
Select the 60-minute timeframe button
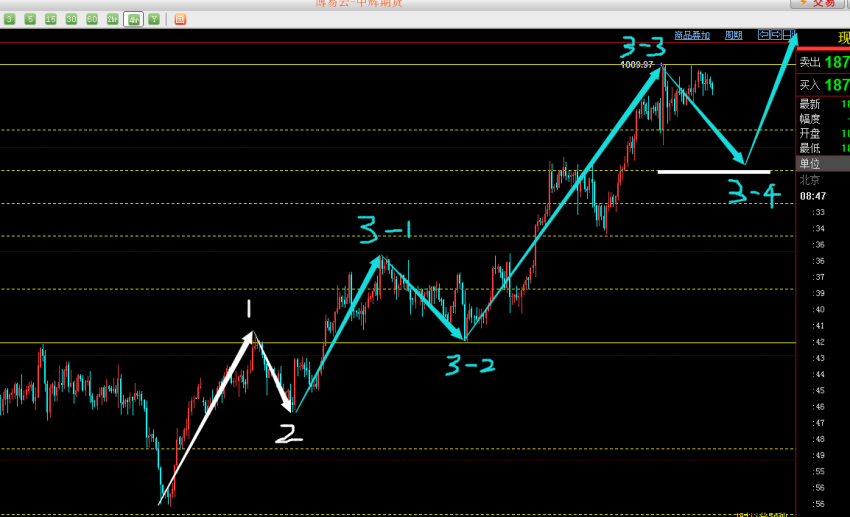[x=92, y=19]
